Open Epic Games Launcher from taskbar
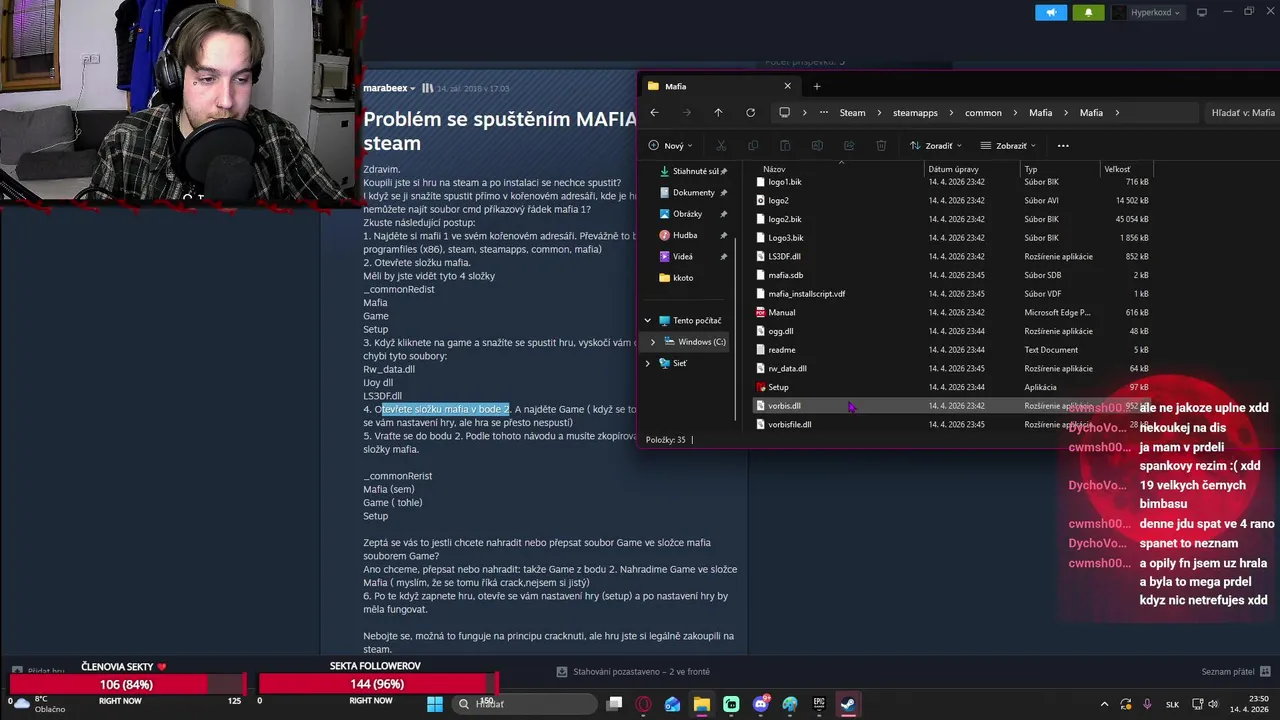 point(819,704)
